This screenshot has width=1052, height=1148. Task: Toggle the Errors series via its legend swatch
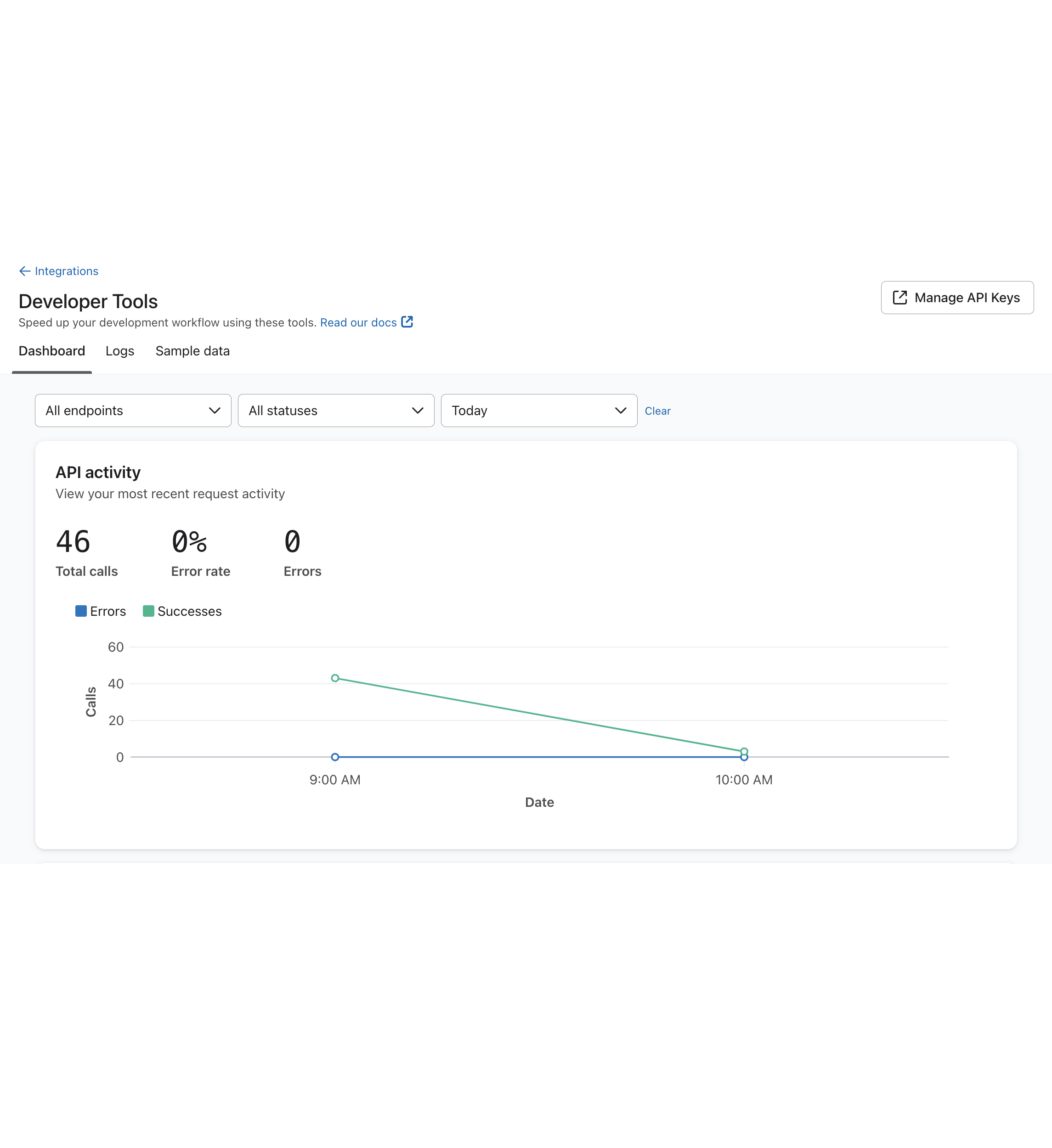[x=81, y=611]
